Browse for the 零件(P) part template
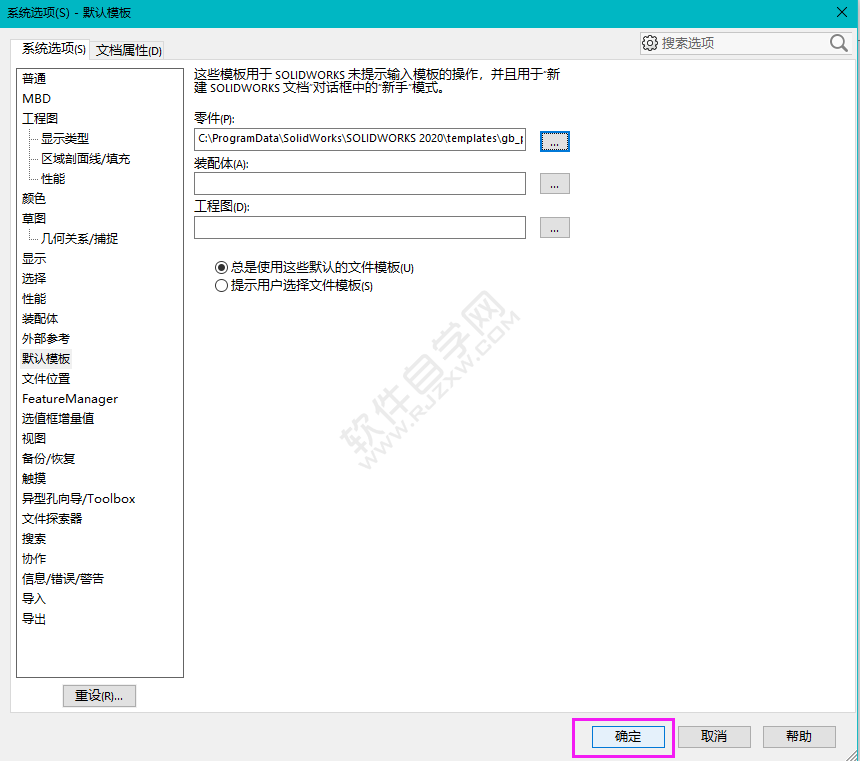The image size is (860, 761). pyautogui.click(x=554, y=140)
